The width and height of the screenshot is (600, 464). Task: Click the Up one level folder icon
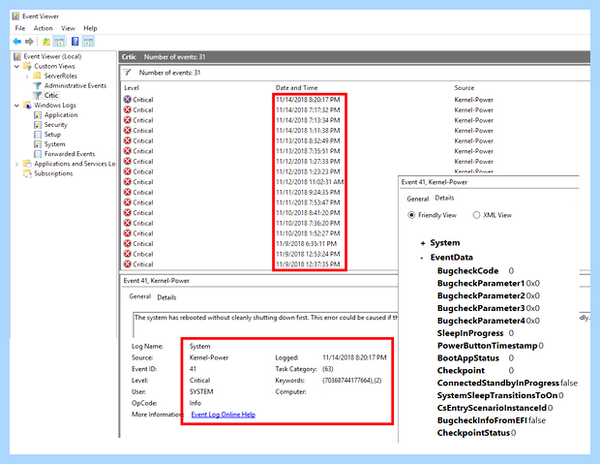pos(46,41)
